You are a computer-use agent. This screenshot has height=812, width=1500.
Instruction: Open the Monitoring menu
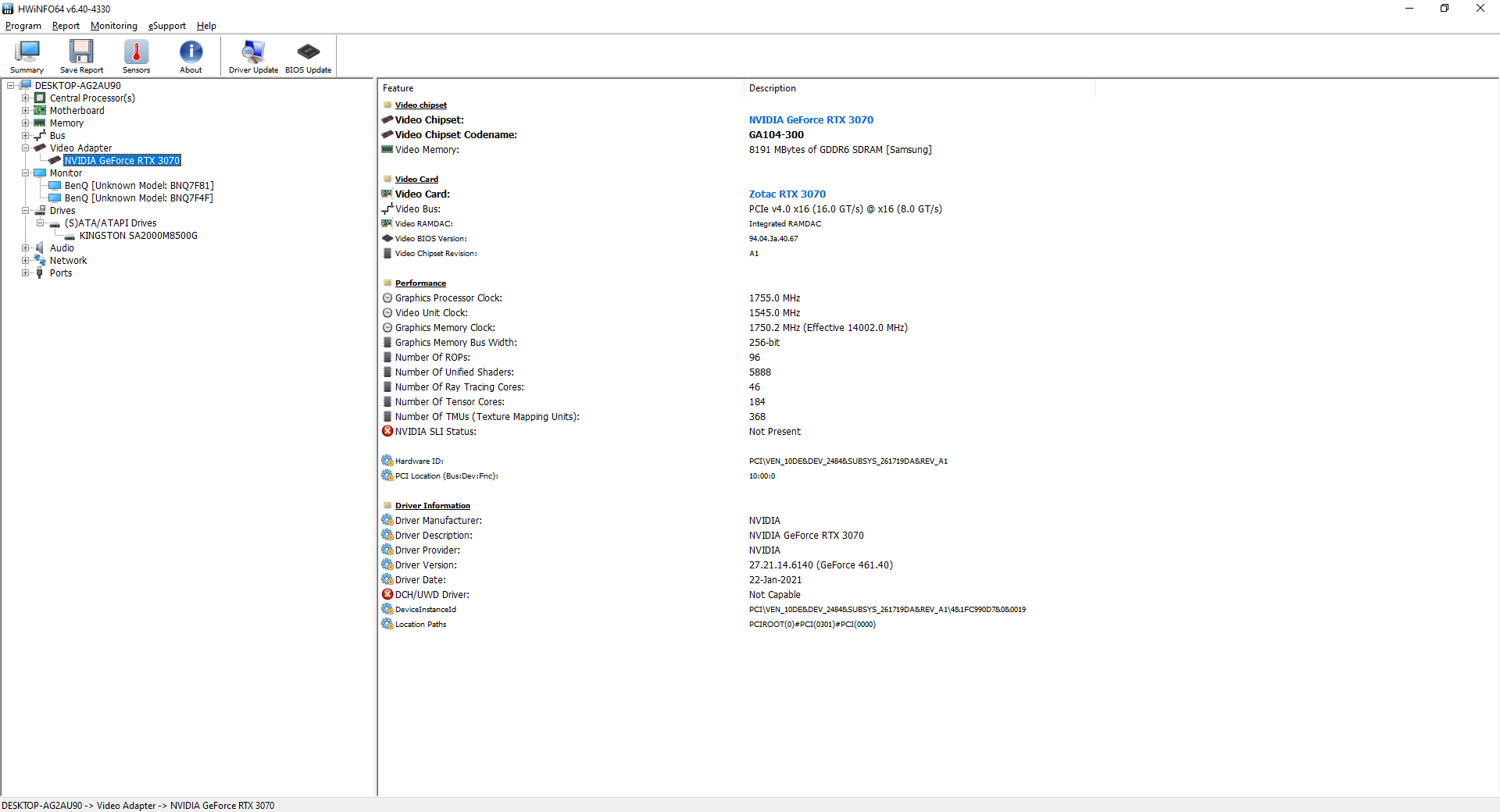[114, 26]
